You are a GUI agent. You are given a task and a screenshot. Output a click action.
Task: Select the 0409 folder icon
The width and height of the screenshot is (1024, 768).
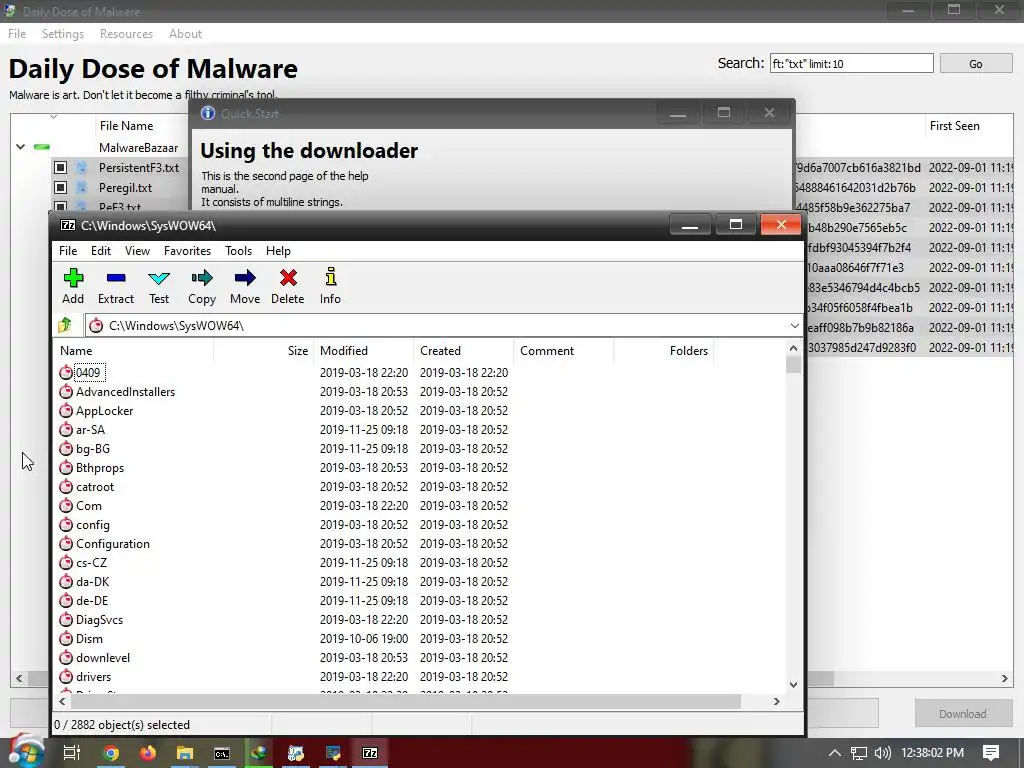(66, 372)
